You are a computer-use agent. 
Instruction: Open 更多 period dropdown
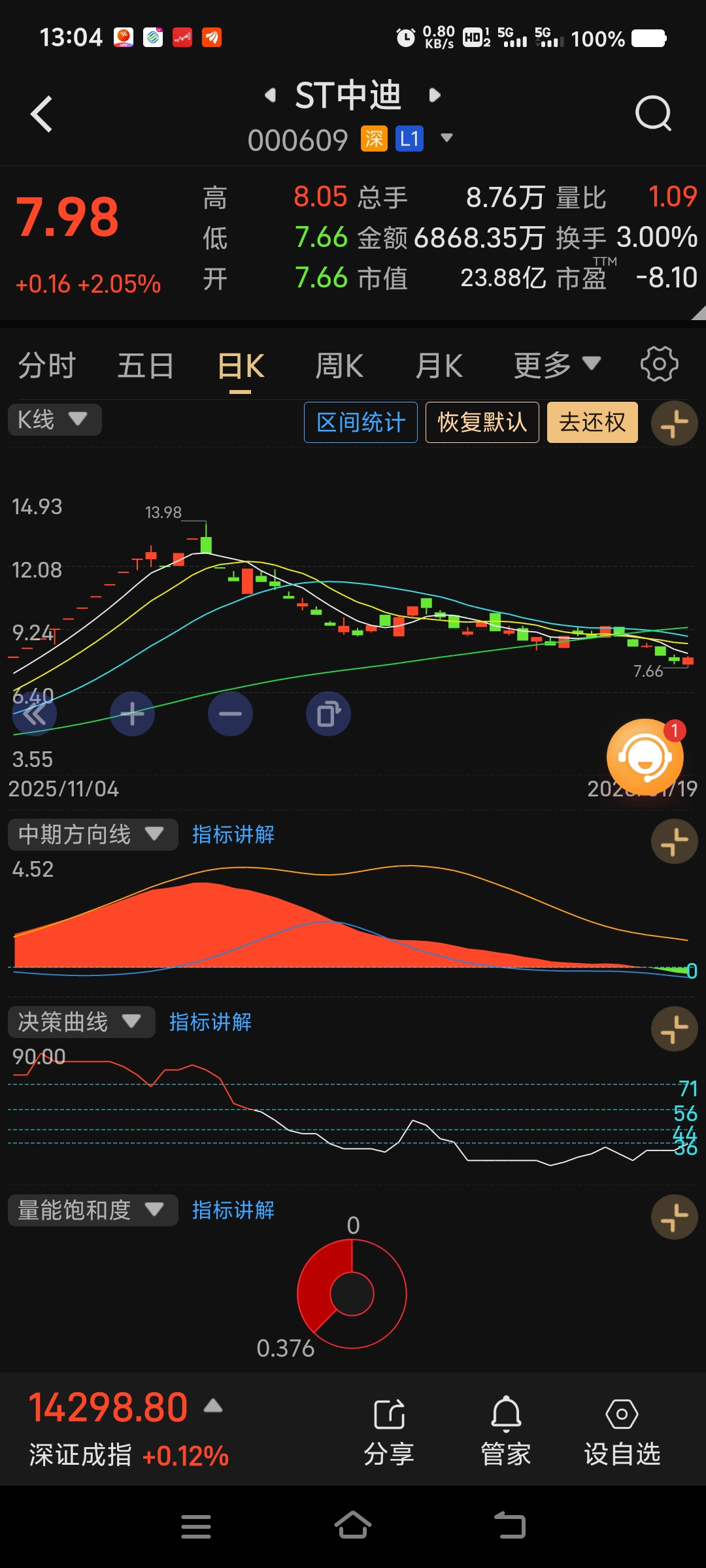point(557,365)
